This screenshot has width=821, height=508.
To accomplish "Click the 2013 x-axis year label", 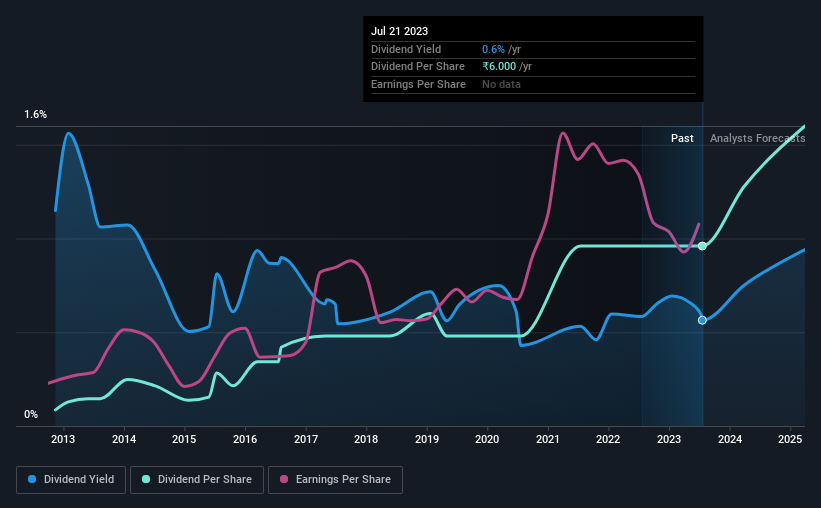I will (63, 439).
